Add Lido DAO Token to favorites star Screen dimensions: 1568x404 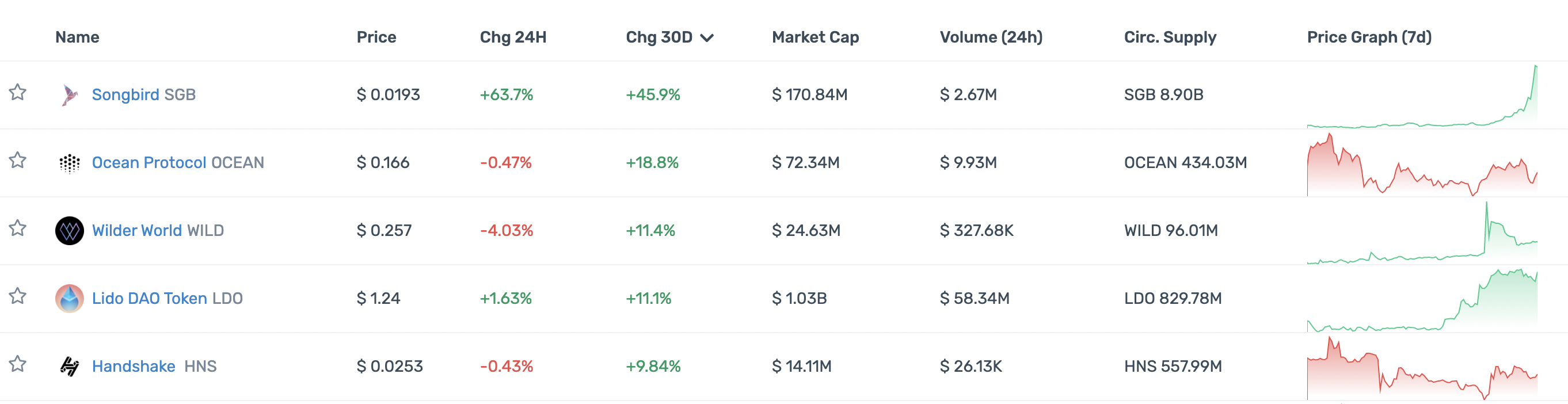(18, 296)
